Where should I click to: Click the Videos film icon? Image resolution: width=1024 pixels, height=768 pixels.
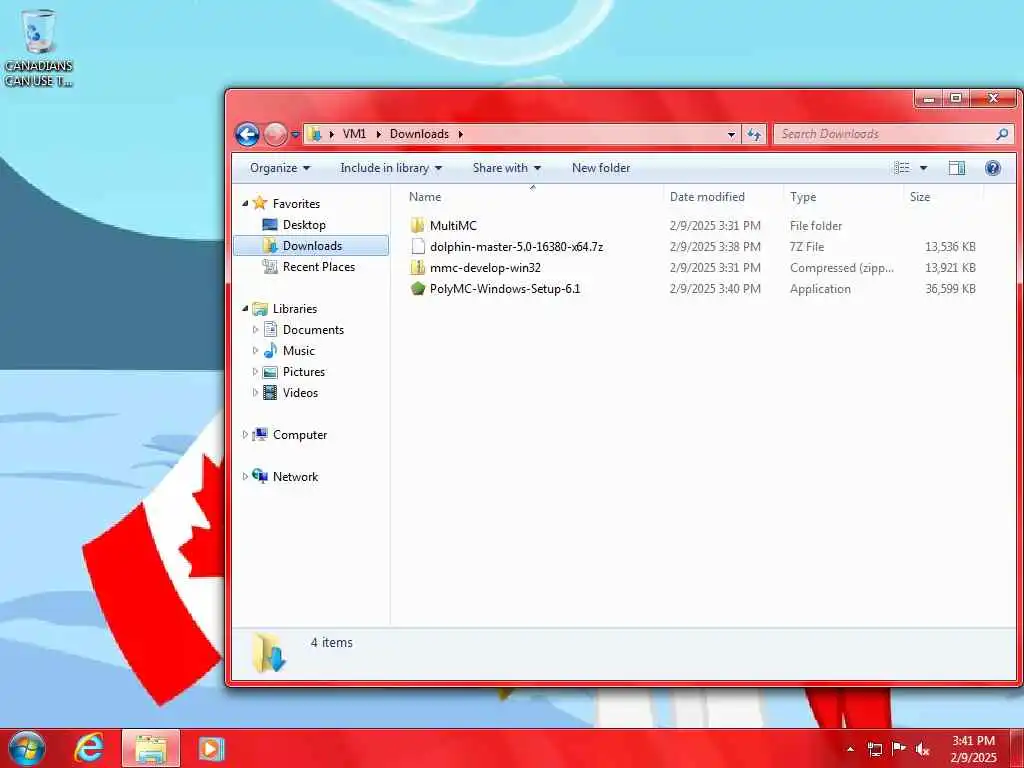(x=270, y=392)
